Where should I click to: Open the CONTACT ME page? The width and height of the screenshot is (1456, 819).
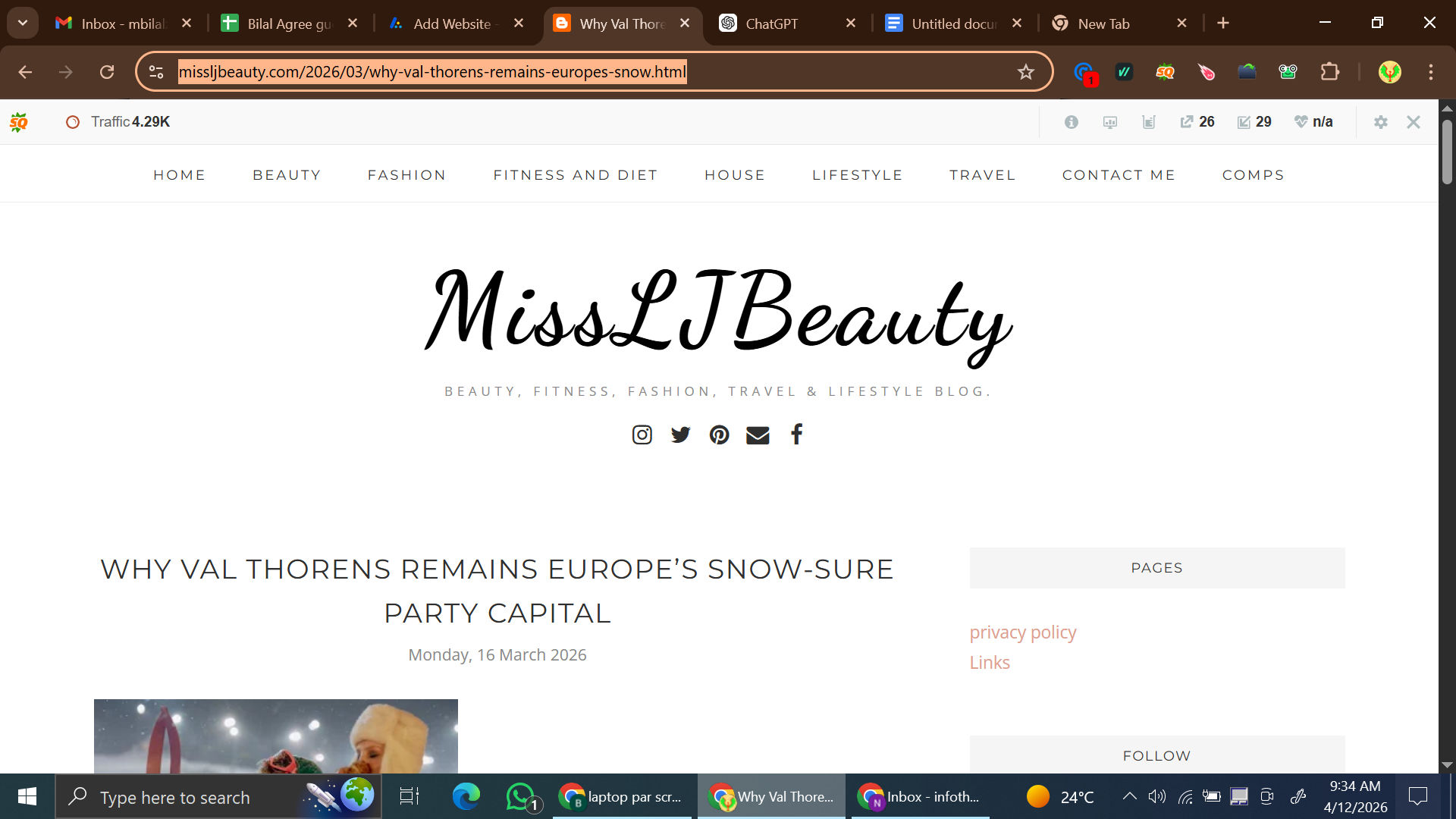click(x=1119, y=175)
